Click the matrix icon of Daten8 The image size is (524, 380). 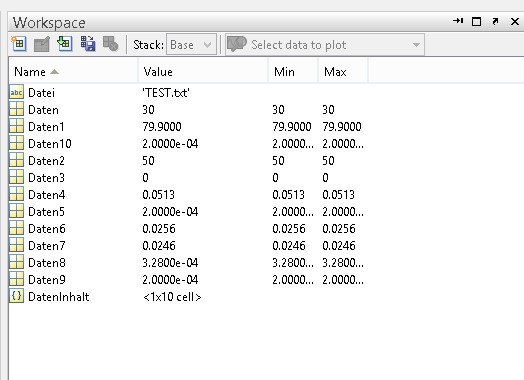[16, 262]
